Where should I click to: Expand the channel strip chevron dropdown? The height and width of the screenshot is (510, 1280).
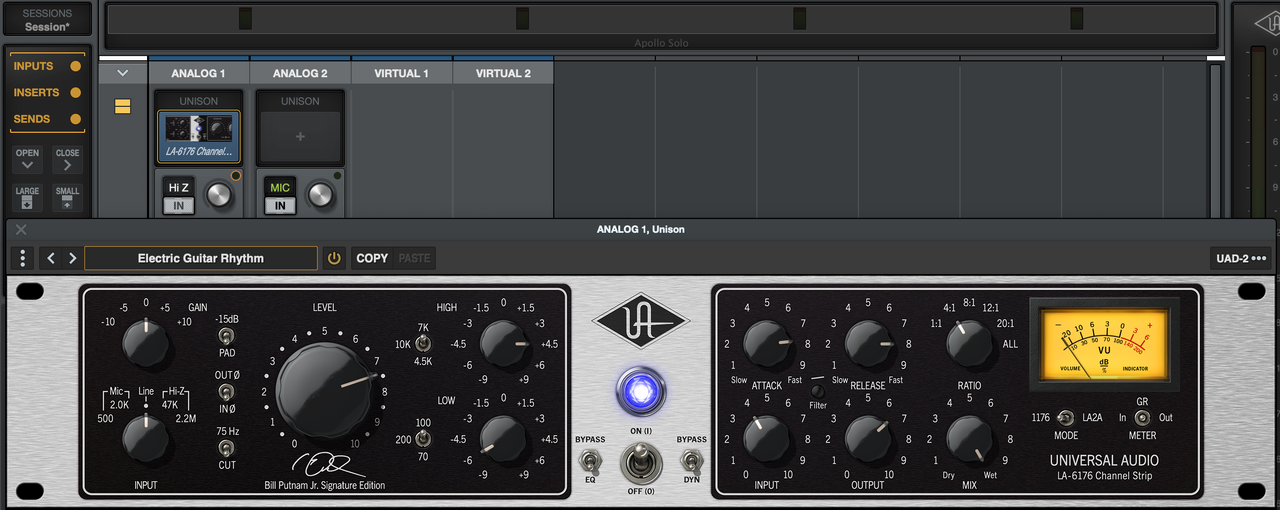click(x=123, y=73)
